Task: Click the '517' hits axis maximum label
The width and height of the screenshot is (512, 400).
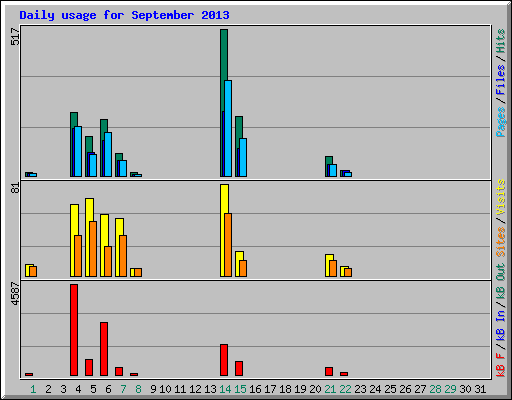Action: tap(15, 36)
